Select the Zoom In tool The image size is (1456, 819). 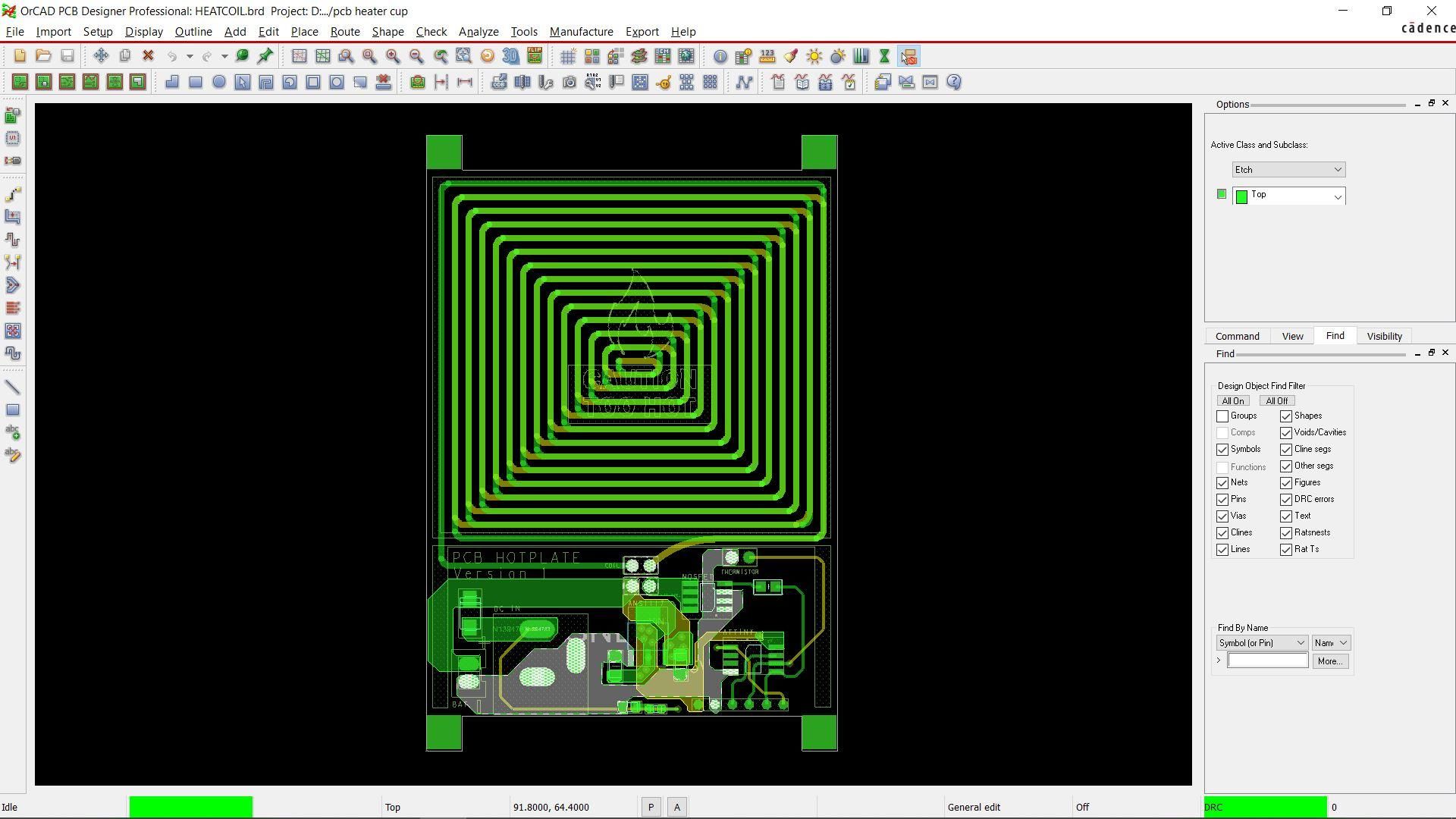(392, 56)
